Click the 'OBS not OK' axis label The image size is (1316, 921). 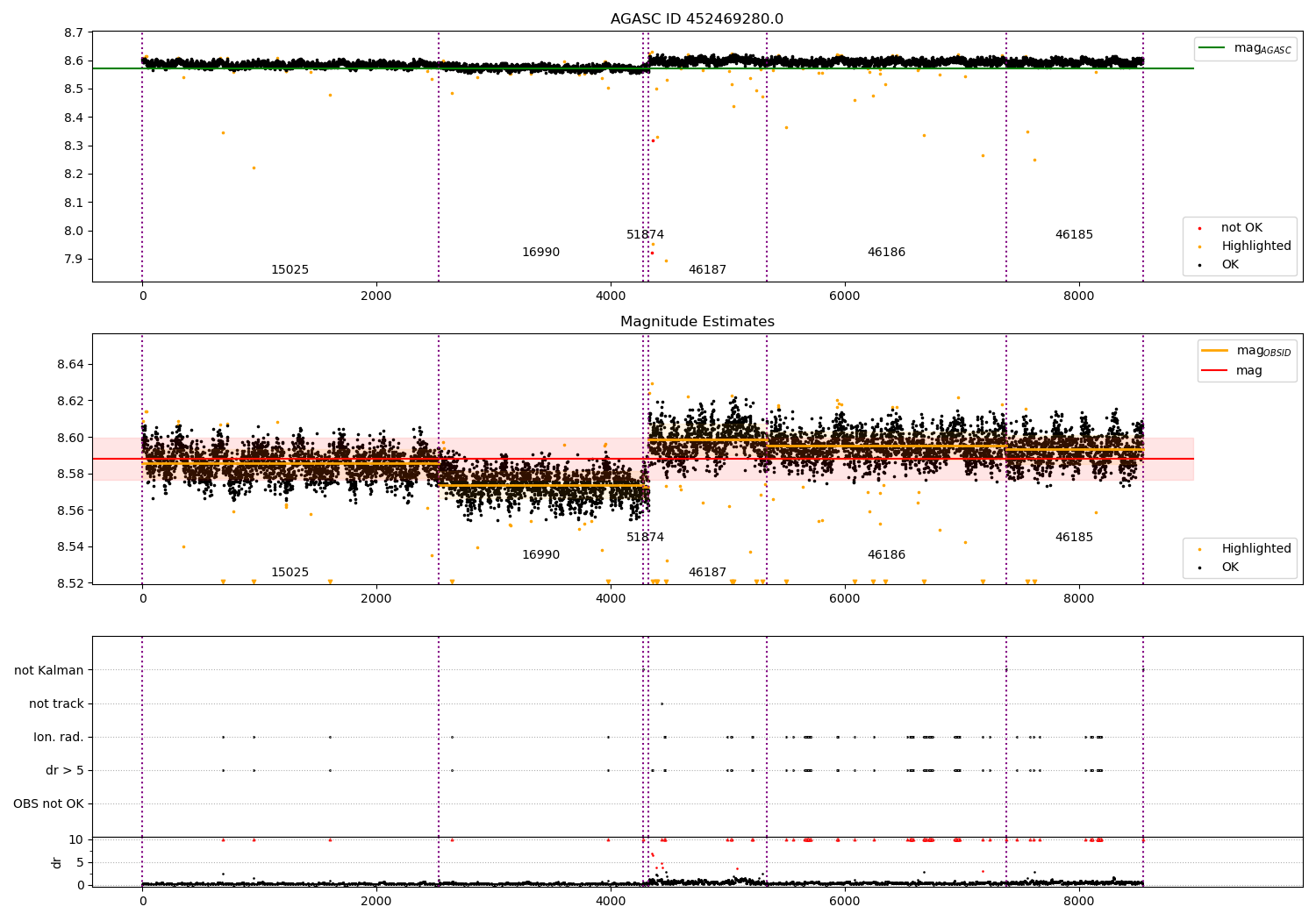(49, 804)
